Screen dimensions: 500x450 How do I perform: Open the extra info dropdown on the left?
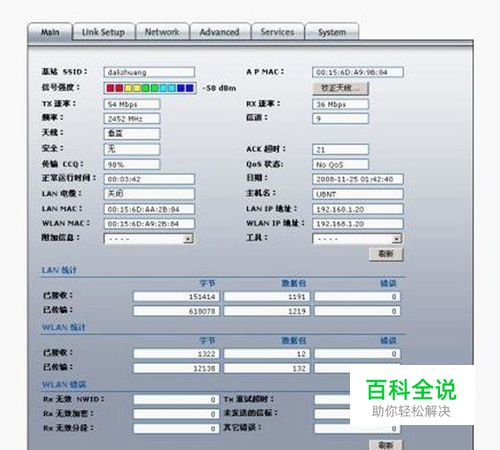pos(149,239)
